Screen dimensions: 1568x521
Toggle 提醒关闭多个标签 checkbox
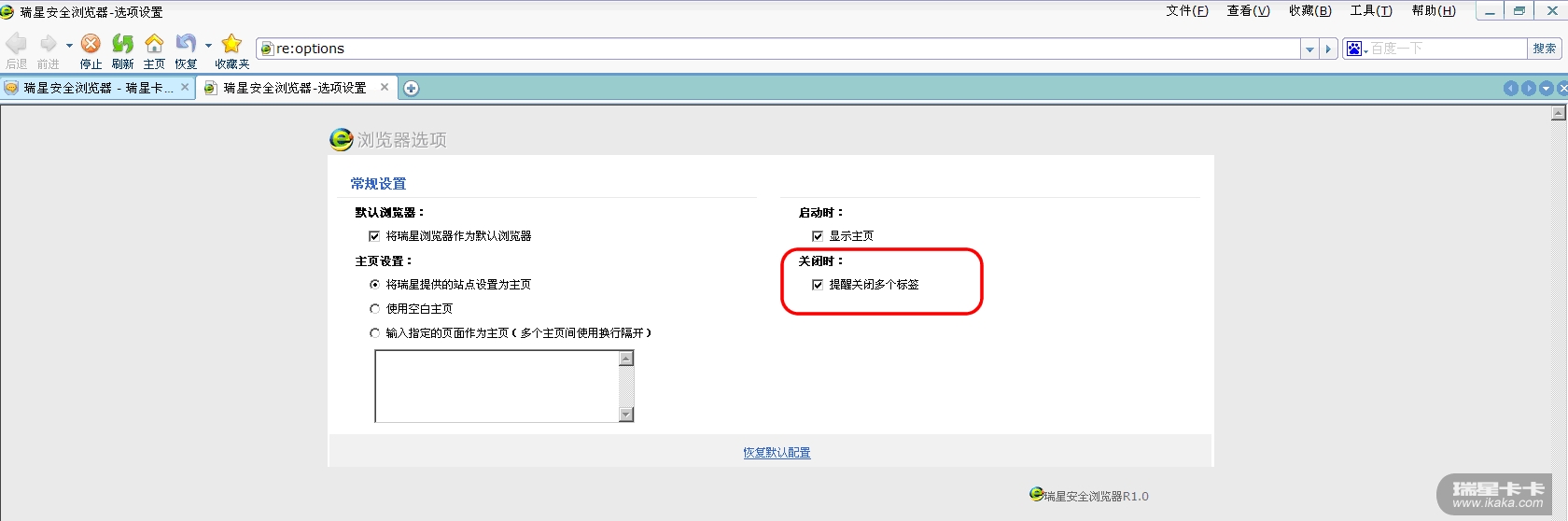(818, 285)
